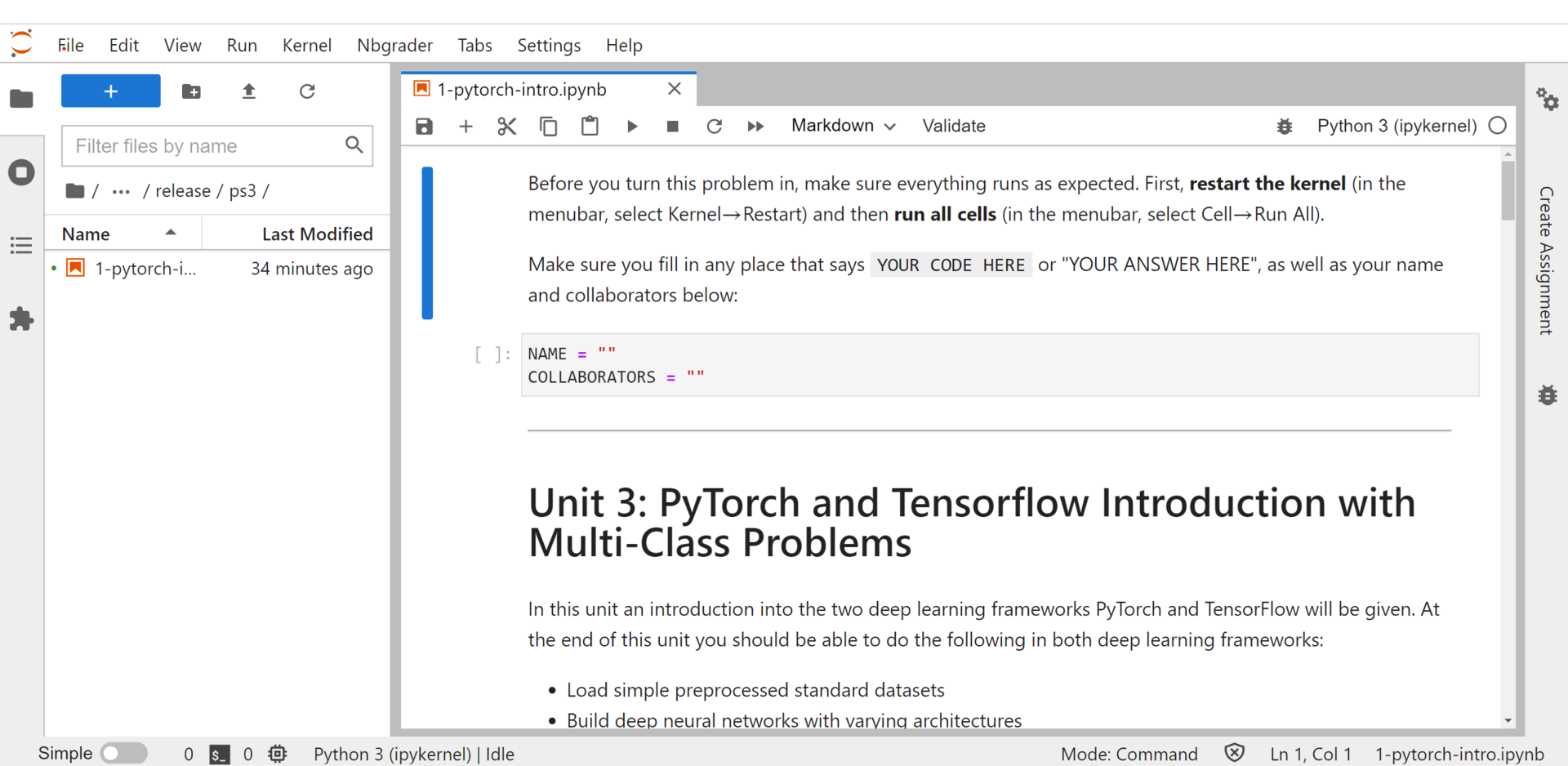Open the Extension Manager puzzle icon

click(22, 318)
